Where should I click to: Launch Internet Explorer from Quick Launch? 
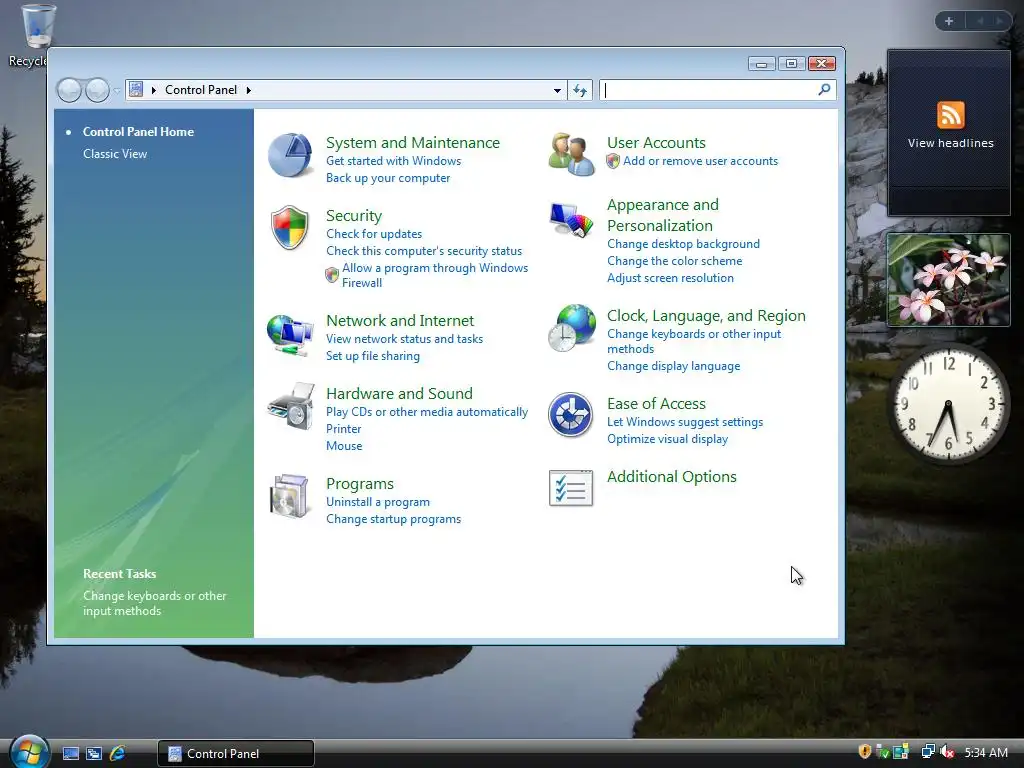[118, 754]
